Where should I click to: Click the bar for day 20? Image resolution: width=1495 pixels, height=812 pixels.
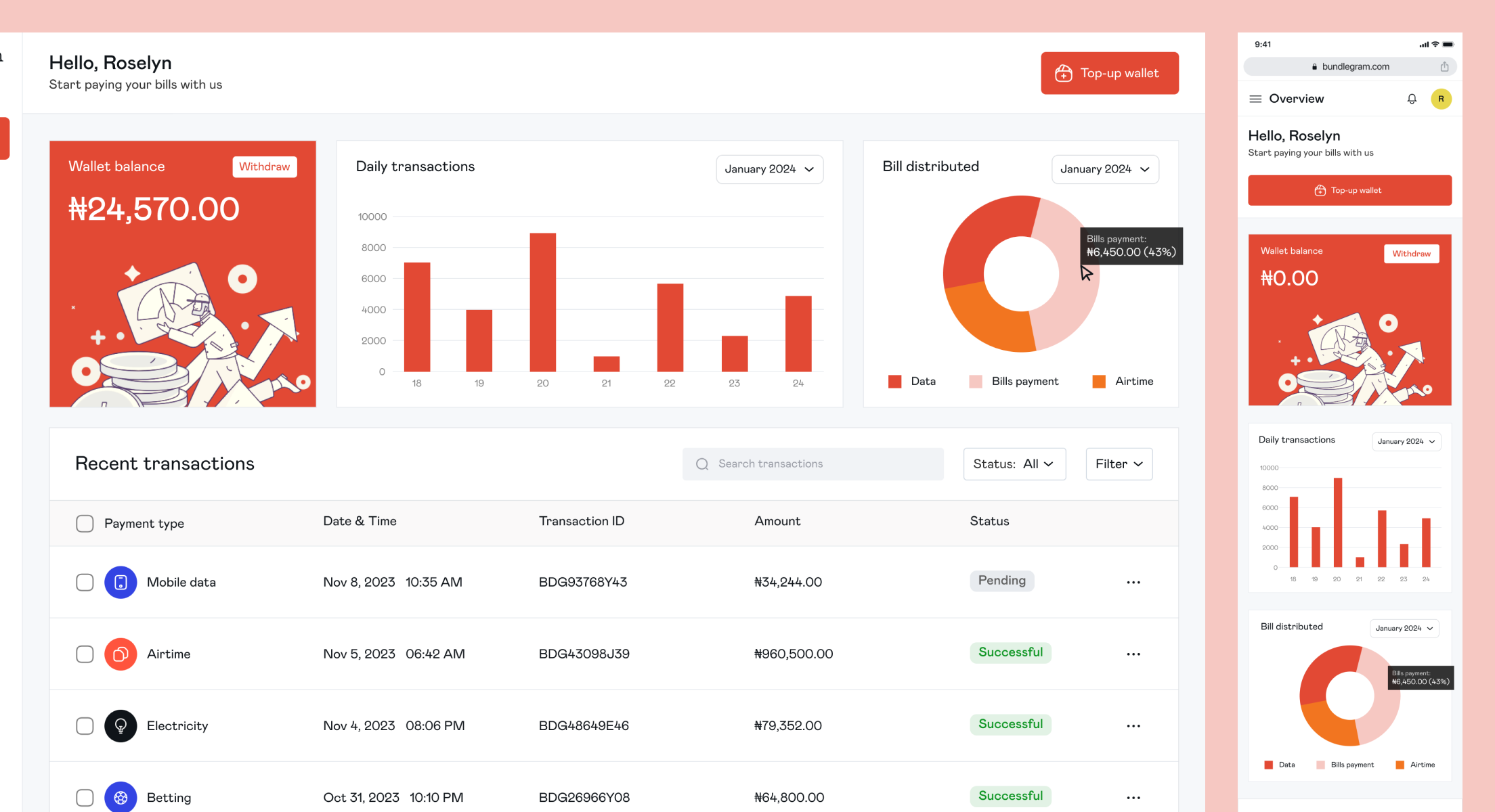[542, 302]
